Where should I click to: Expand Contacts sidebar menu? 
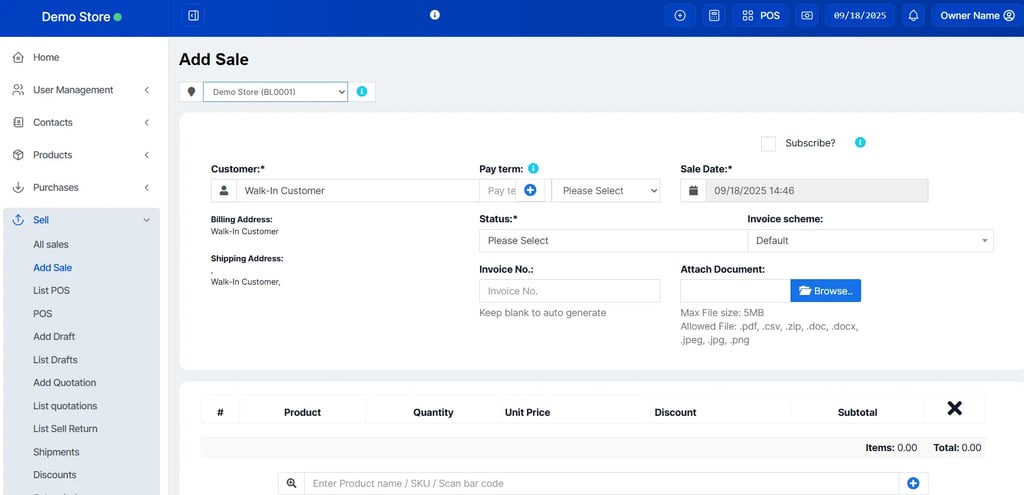tap(82, 123)
